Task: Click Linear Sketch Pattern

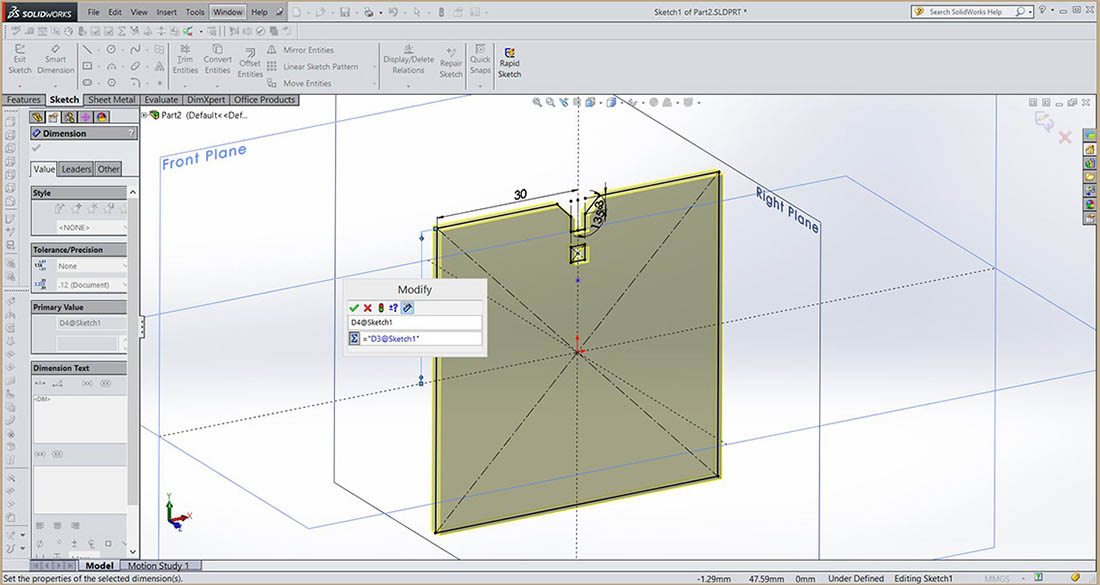Action: pyautogui.click(x=312, y=67)
